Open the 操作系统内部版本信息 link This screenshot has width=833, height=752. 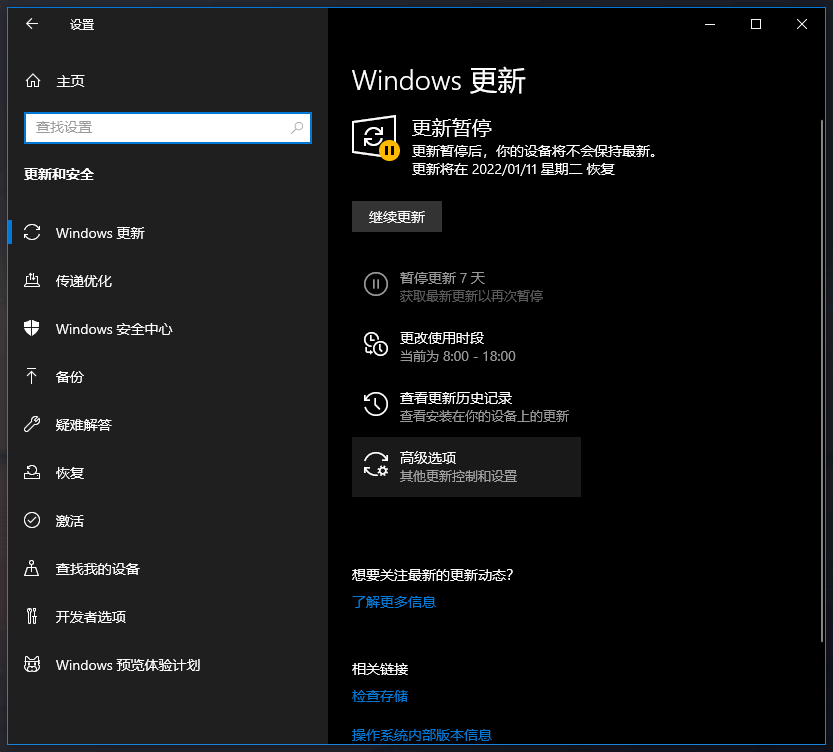(422, 734)
